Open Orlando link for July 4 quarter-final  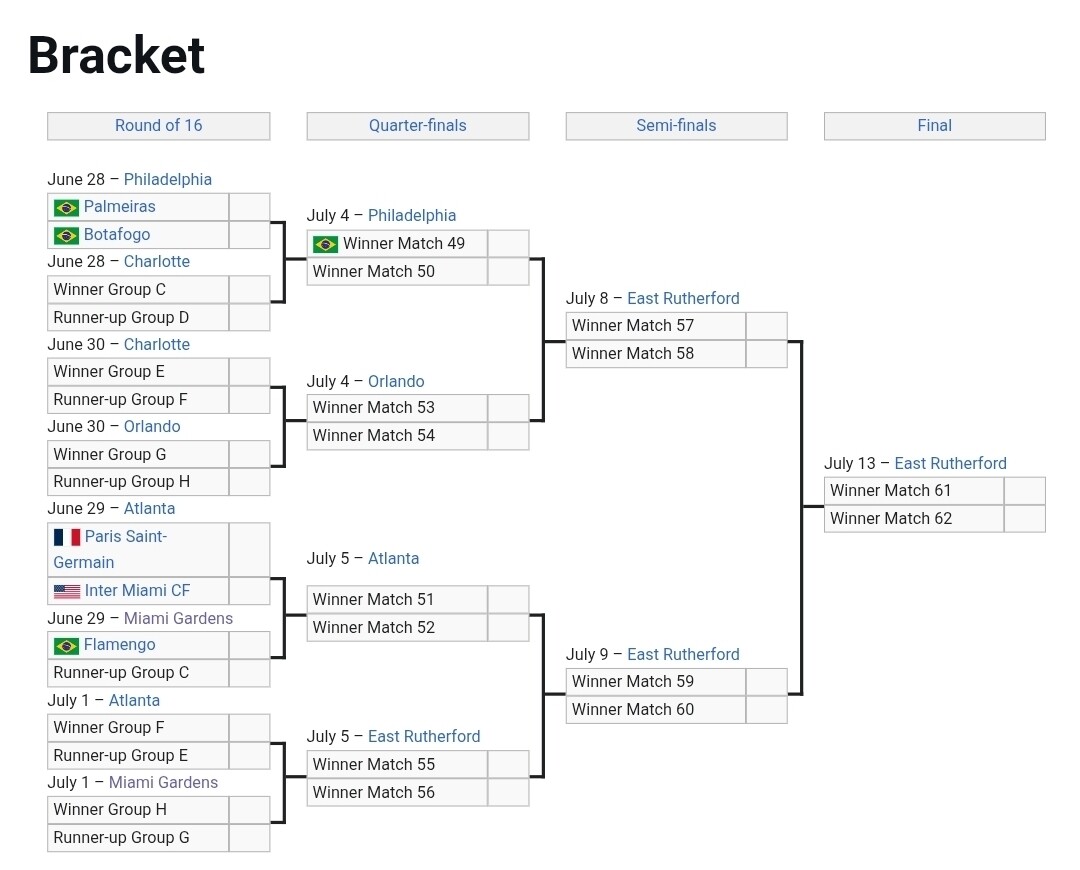(x=396, y=382)
